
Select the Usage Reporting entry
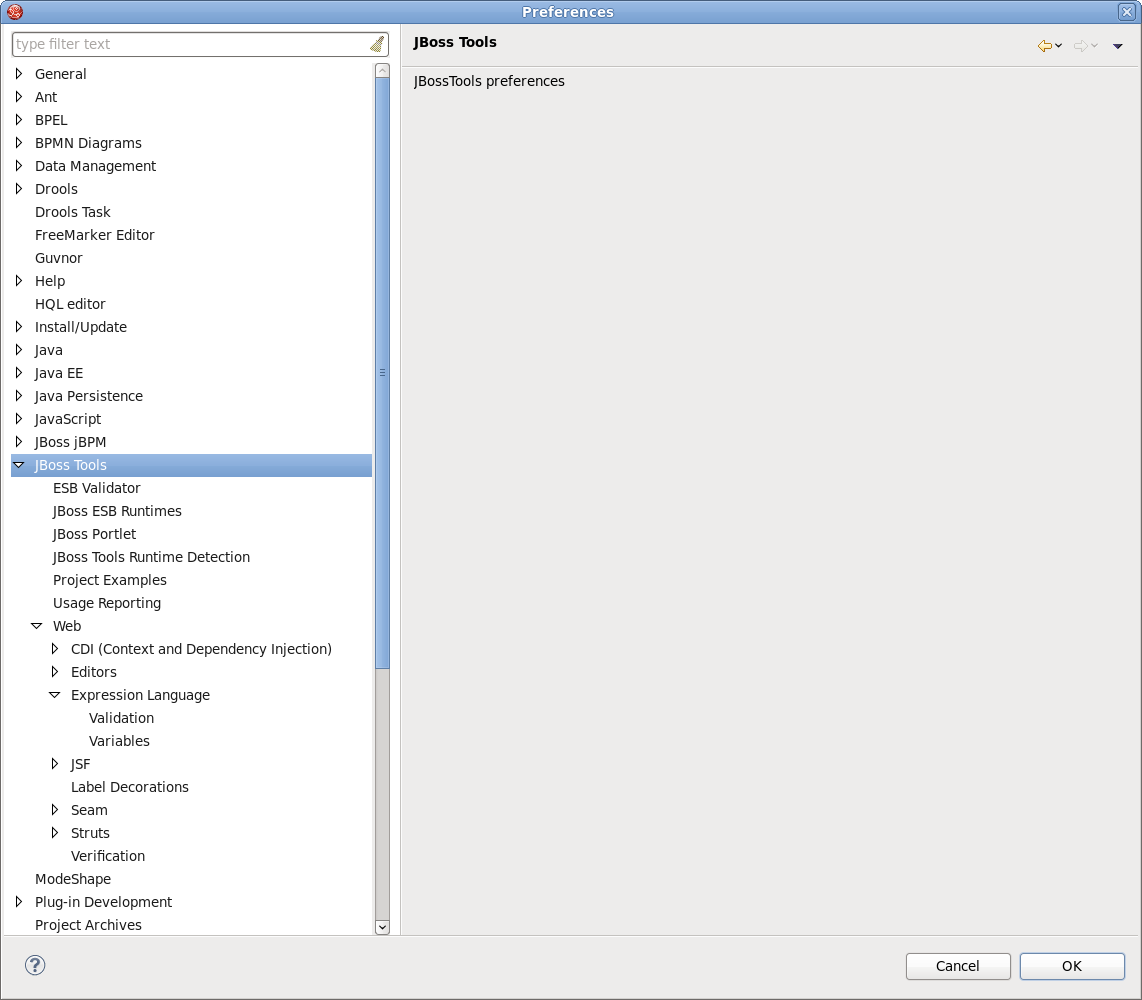point(107,603)
